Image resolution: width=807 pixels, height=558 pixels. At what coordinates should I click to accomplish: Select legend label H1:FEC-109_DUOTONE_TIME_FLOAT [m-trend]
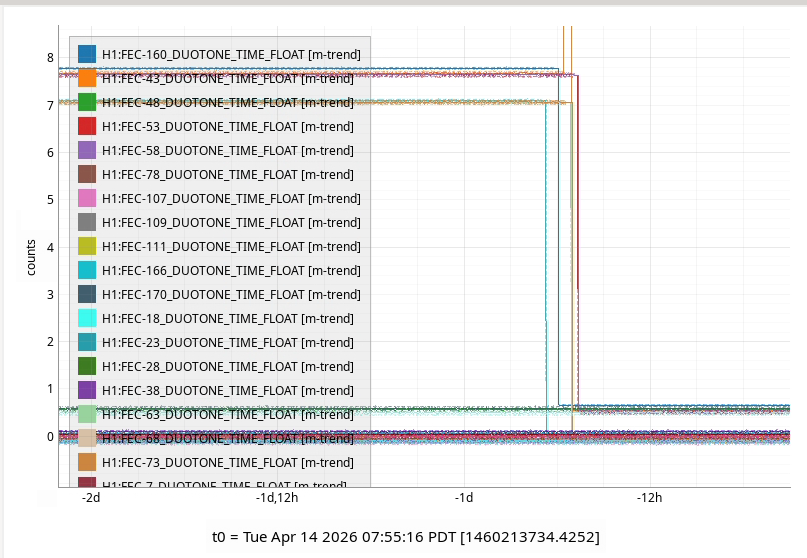(231, 223)
